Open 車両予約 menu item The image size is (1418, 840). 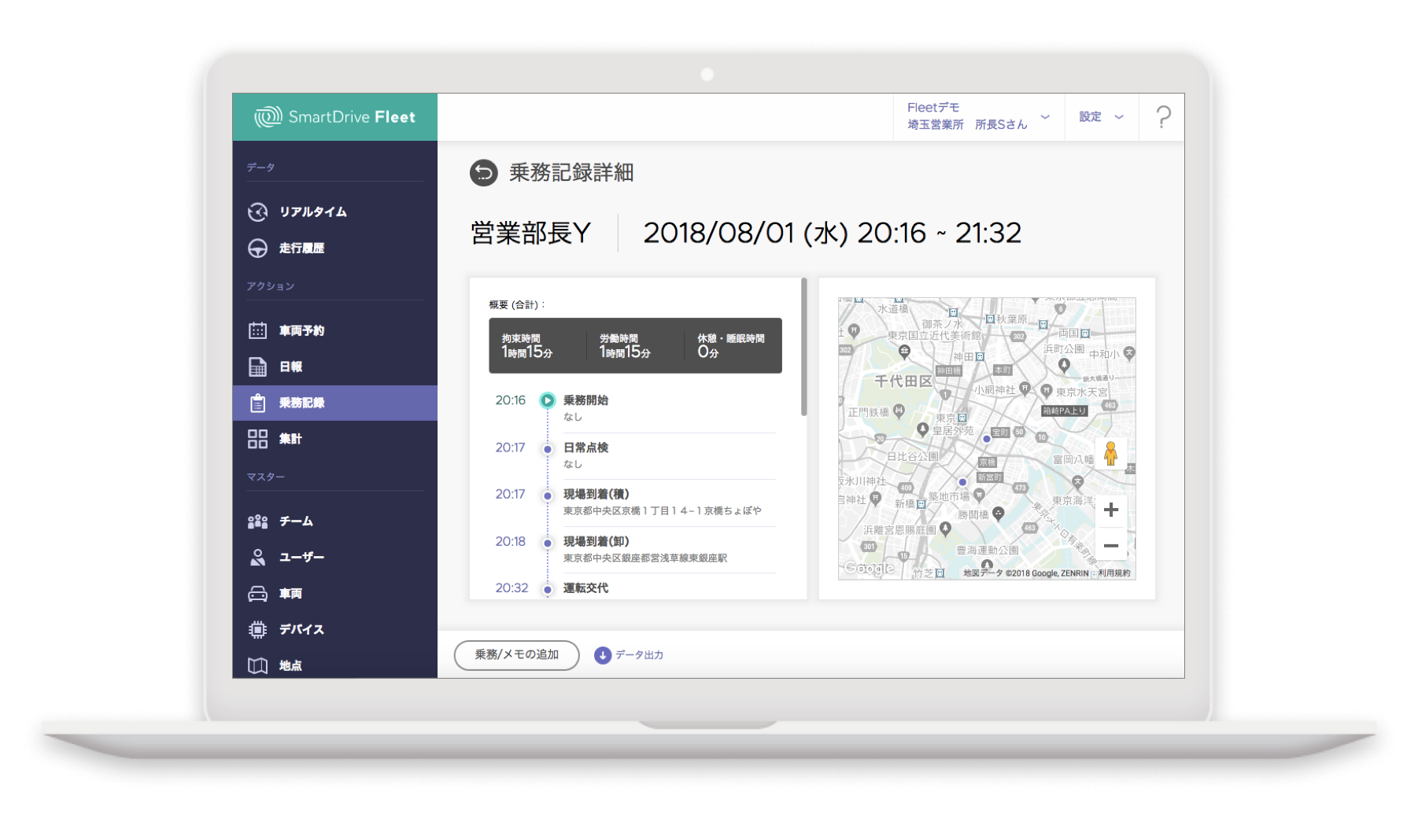coord(335,331)
